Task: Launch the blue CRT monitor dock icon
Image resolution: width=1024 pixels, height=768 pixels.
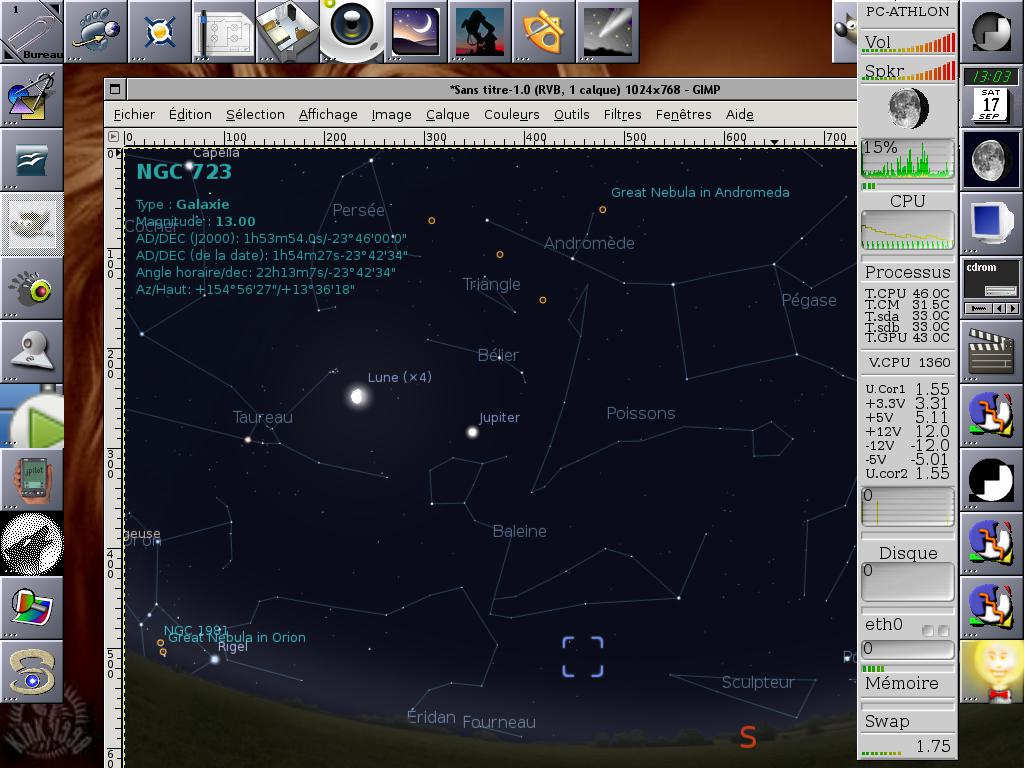Action: pos(991,223)
